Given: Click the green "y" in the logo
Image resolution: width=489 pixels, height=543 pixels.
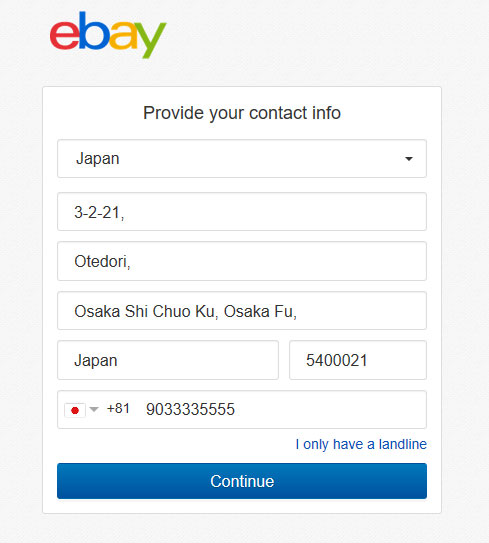Looking at the screenshot, I should click(x=150, y=40).
